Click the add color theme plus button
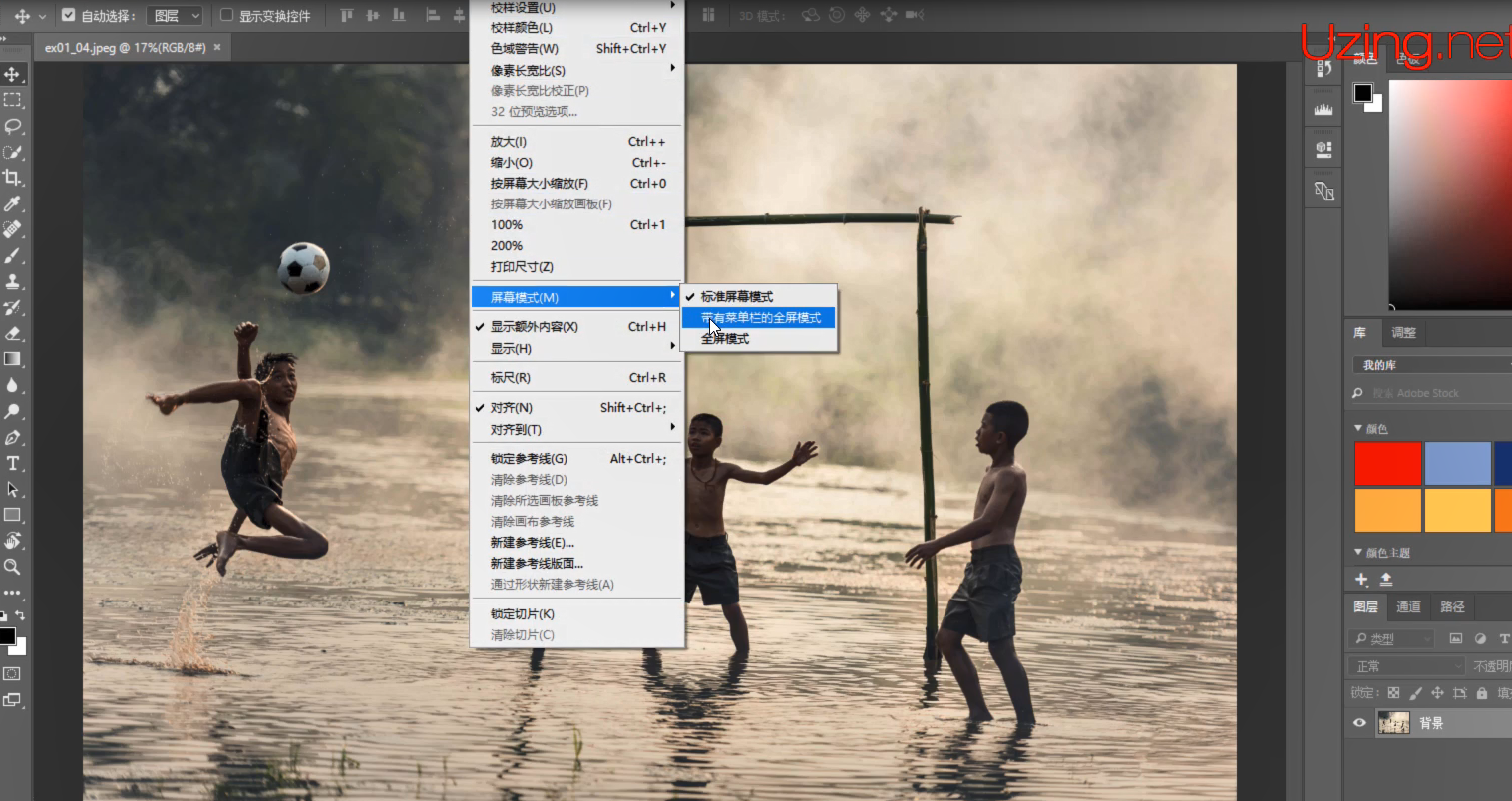The width and height of the screenshot is (1512, 801). 1361,579
